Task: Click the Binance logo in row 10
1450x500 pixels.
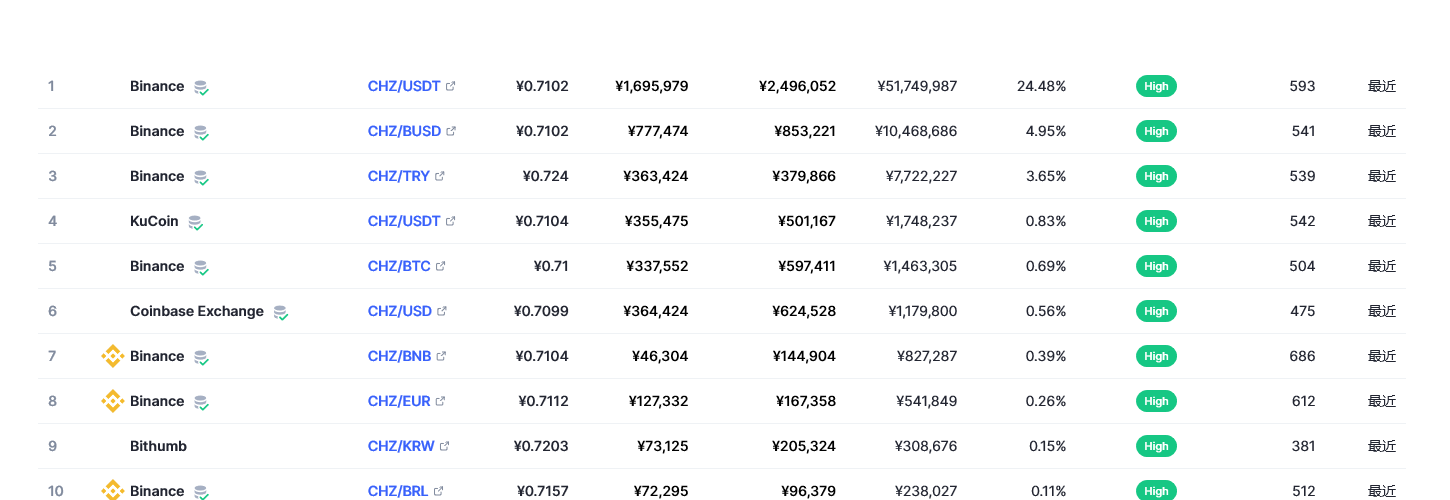Action: (112, 490)
